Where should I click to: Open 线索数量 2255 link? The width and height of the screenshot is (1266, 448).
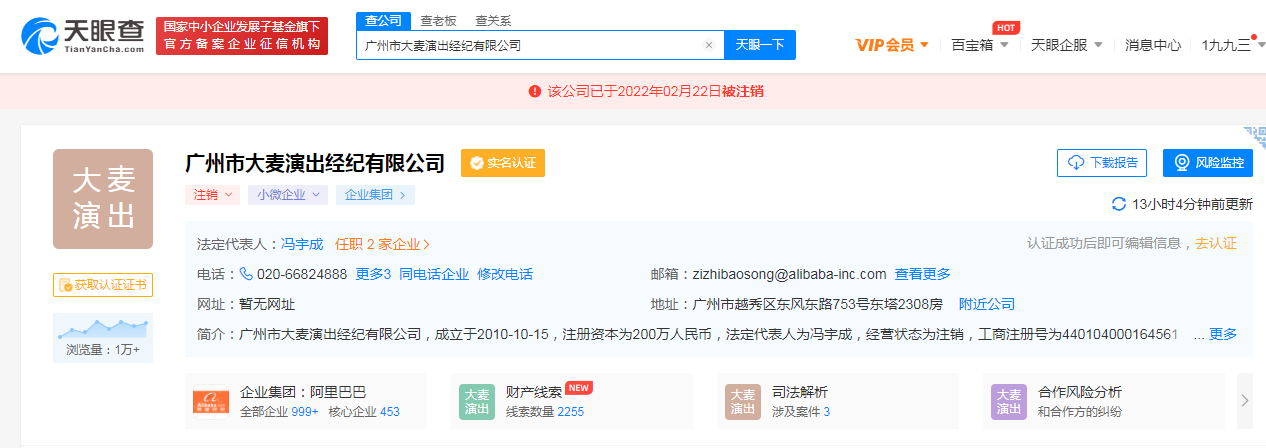click(545, 412)
